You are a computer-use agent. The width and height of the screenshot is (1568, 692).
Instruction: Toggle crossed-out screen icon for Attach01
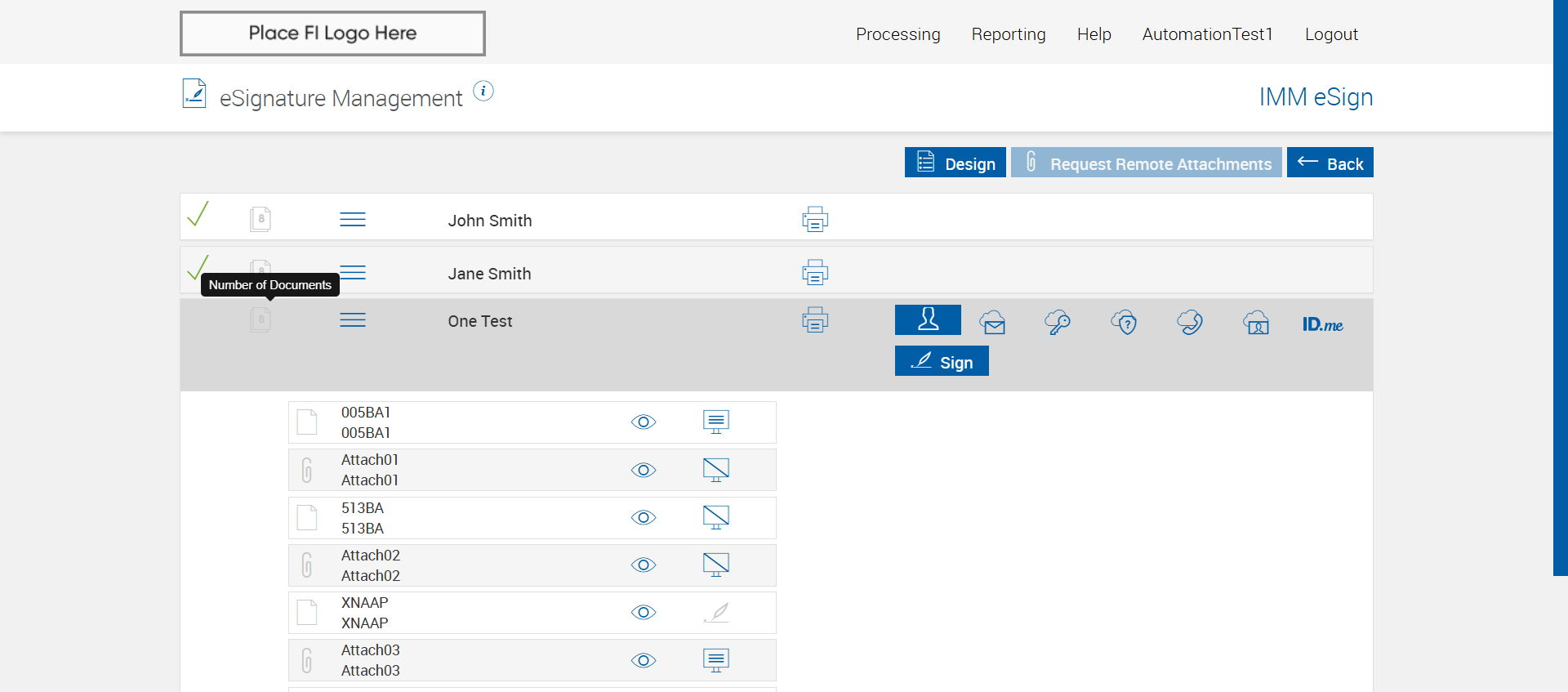[x=716, y=470]
